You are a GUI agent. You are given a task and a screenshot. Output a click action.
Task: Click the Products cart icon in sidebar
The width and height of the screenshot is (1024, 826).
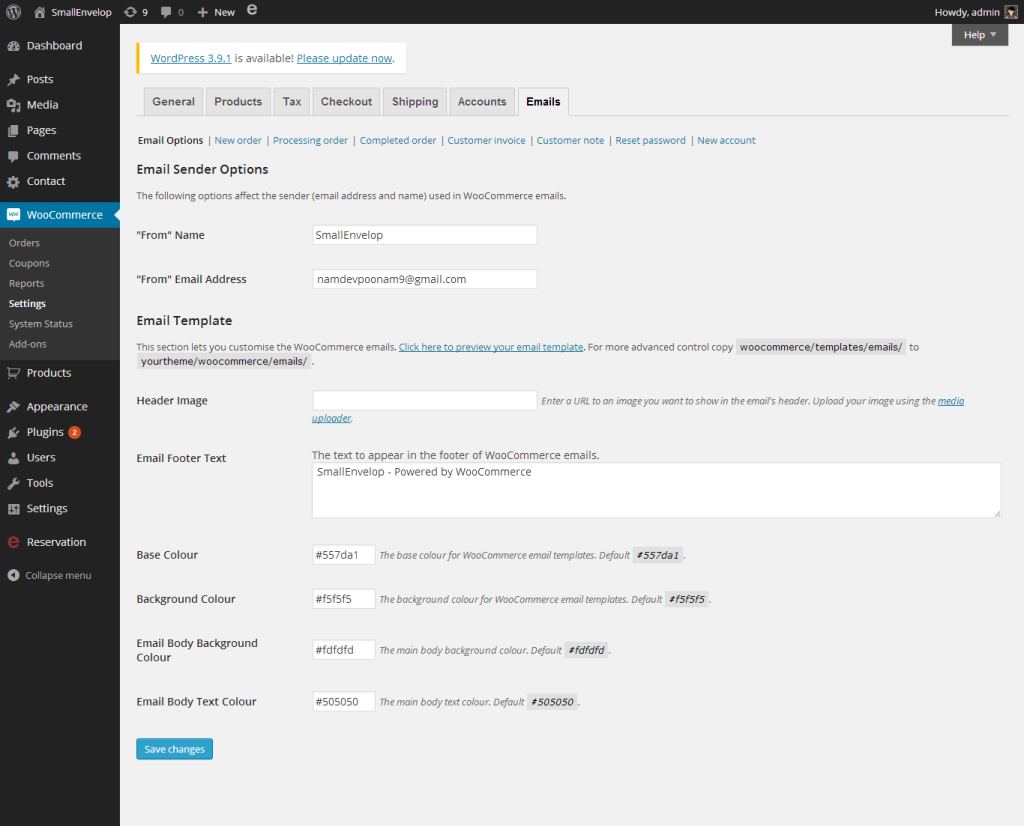(x=13, y=373)
